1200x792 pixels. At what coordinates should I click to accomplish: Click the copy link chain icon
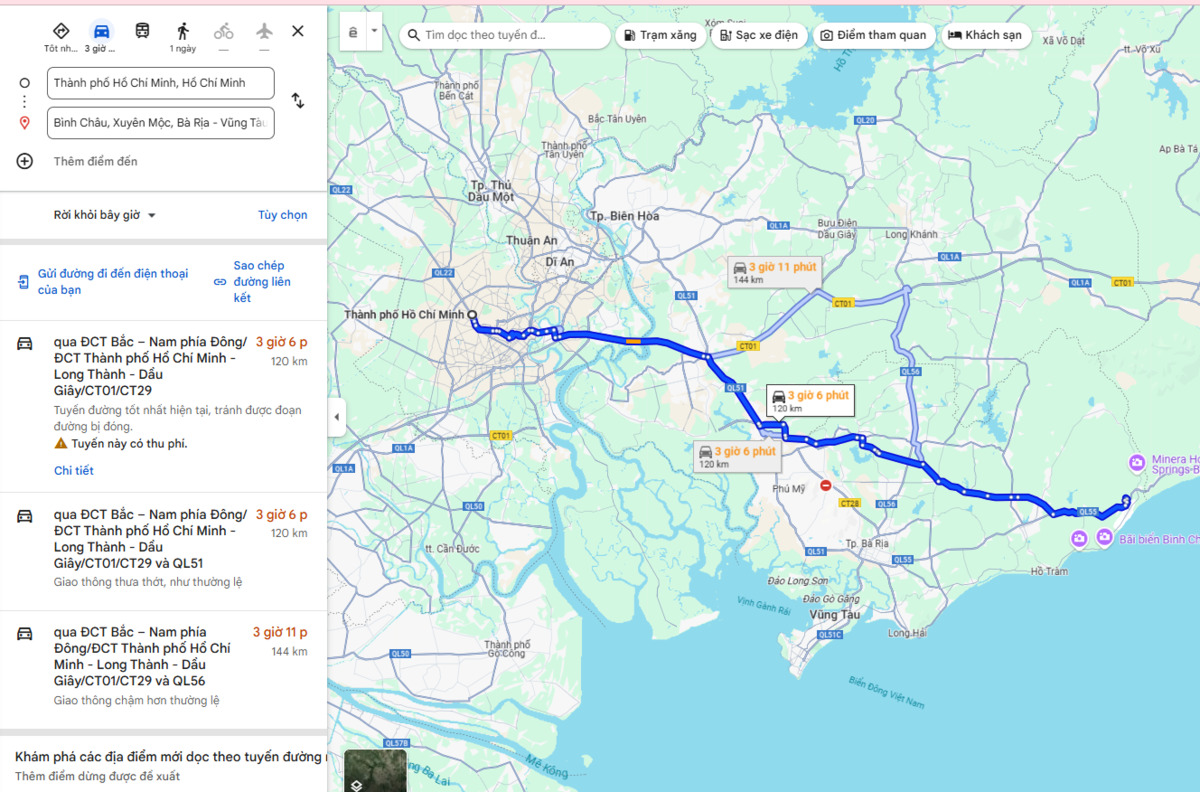[x=220, y=282]
